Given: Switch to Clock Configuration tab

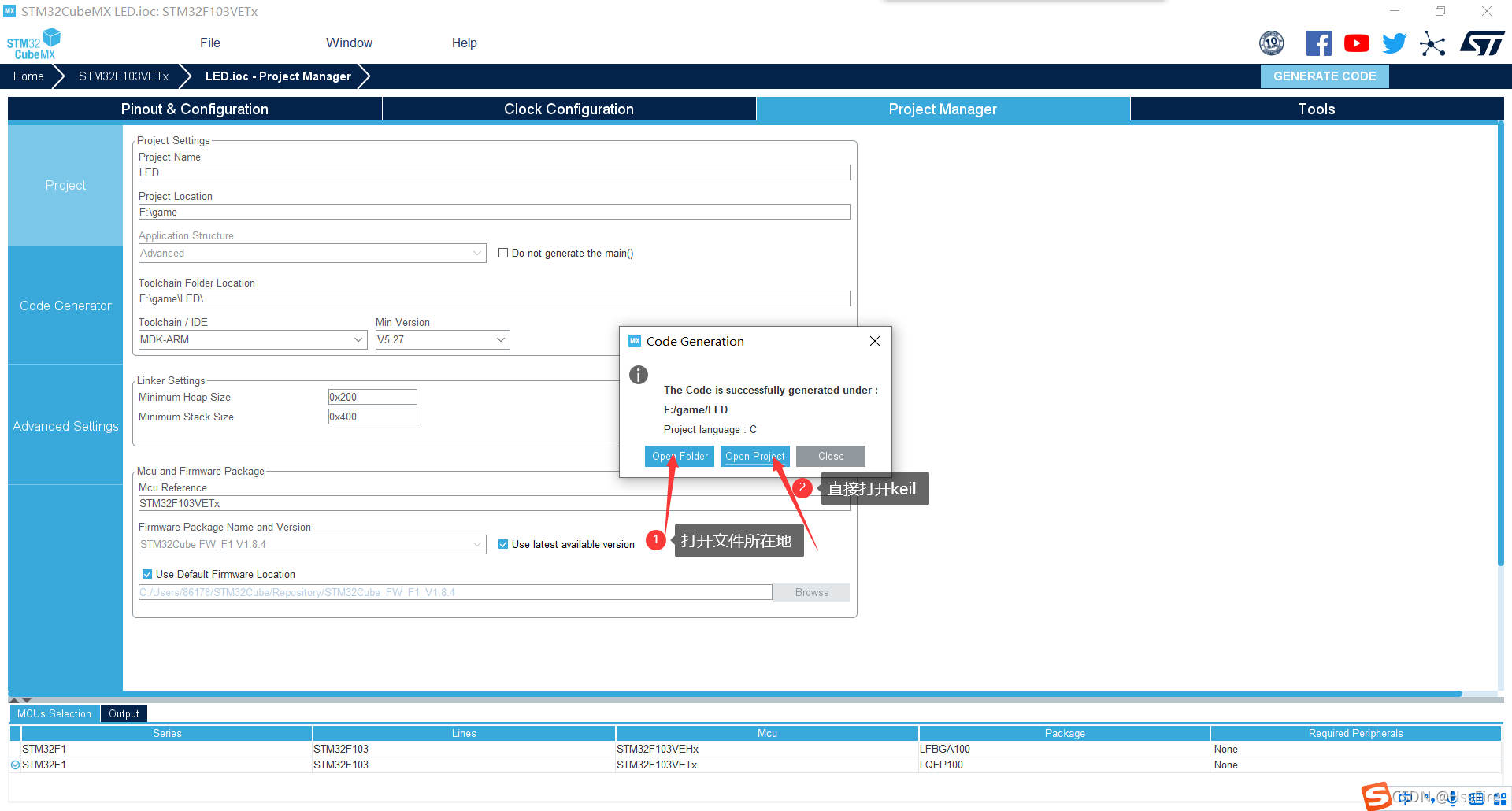Looking at the screenshot, I should click(x=569, y=109).
